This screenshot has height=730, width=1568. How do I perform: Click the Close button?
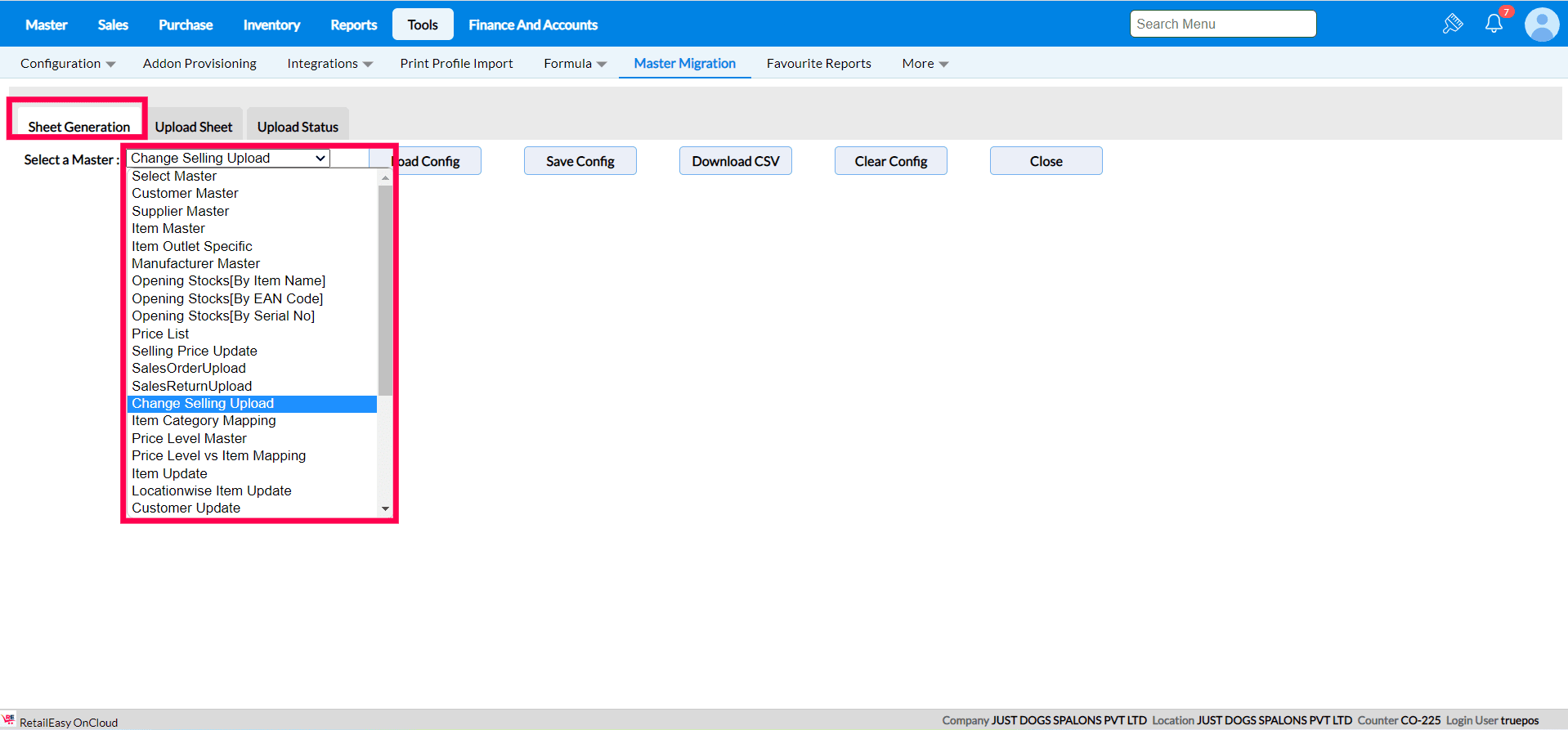(x=1046, y=161)
